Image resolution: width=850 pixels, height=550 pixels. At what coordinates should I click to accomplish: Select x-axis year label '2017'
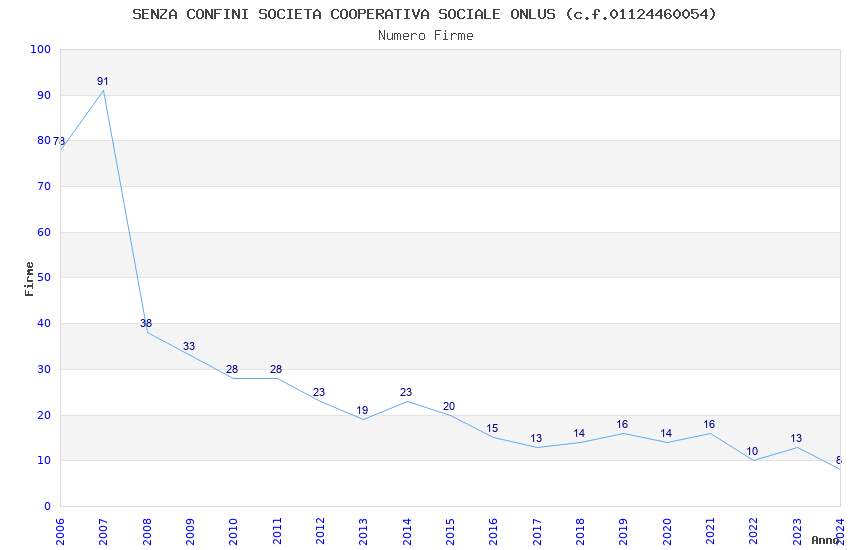[537, 531]
